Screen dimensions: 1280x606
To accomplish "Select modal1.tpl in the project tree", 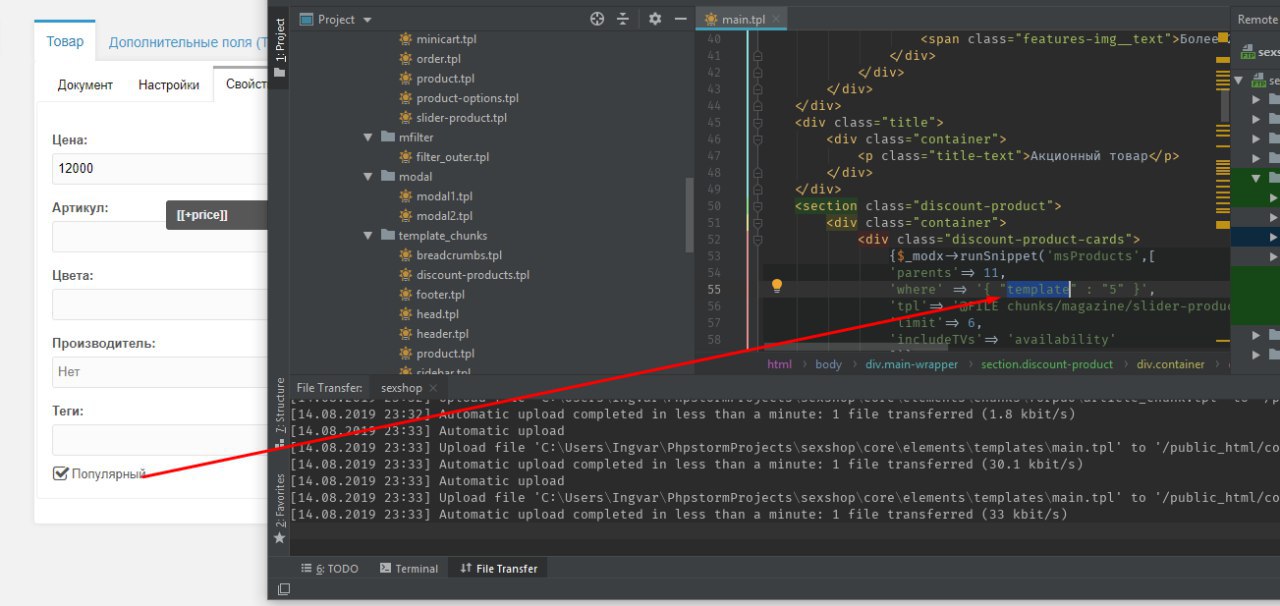I will pos(444,196).
